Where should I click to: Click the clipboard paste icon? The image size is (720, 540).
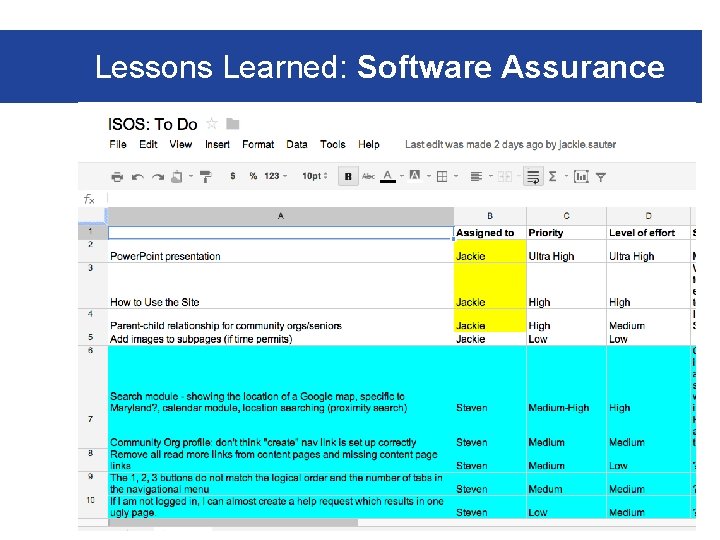177,176
